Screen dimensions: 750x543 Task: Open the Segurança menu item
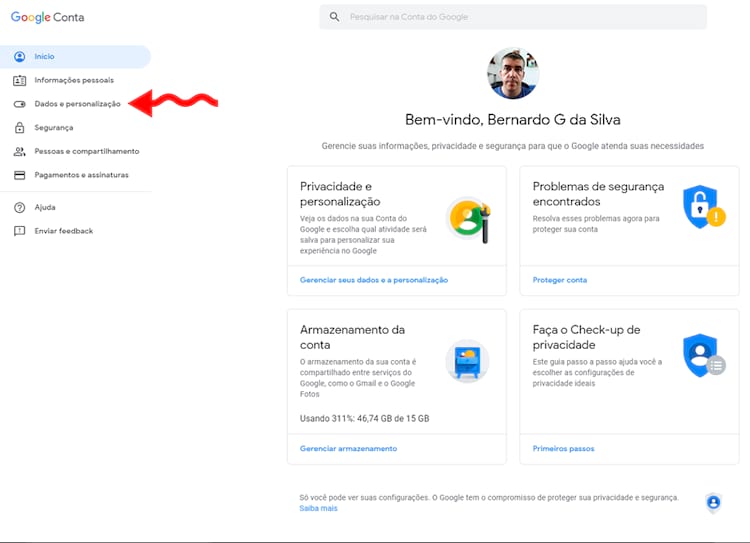[x=53, y=128]
